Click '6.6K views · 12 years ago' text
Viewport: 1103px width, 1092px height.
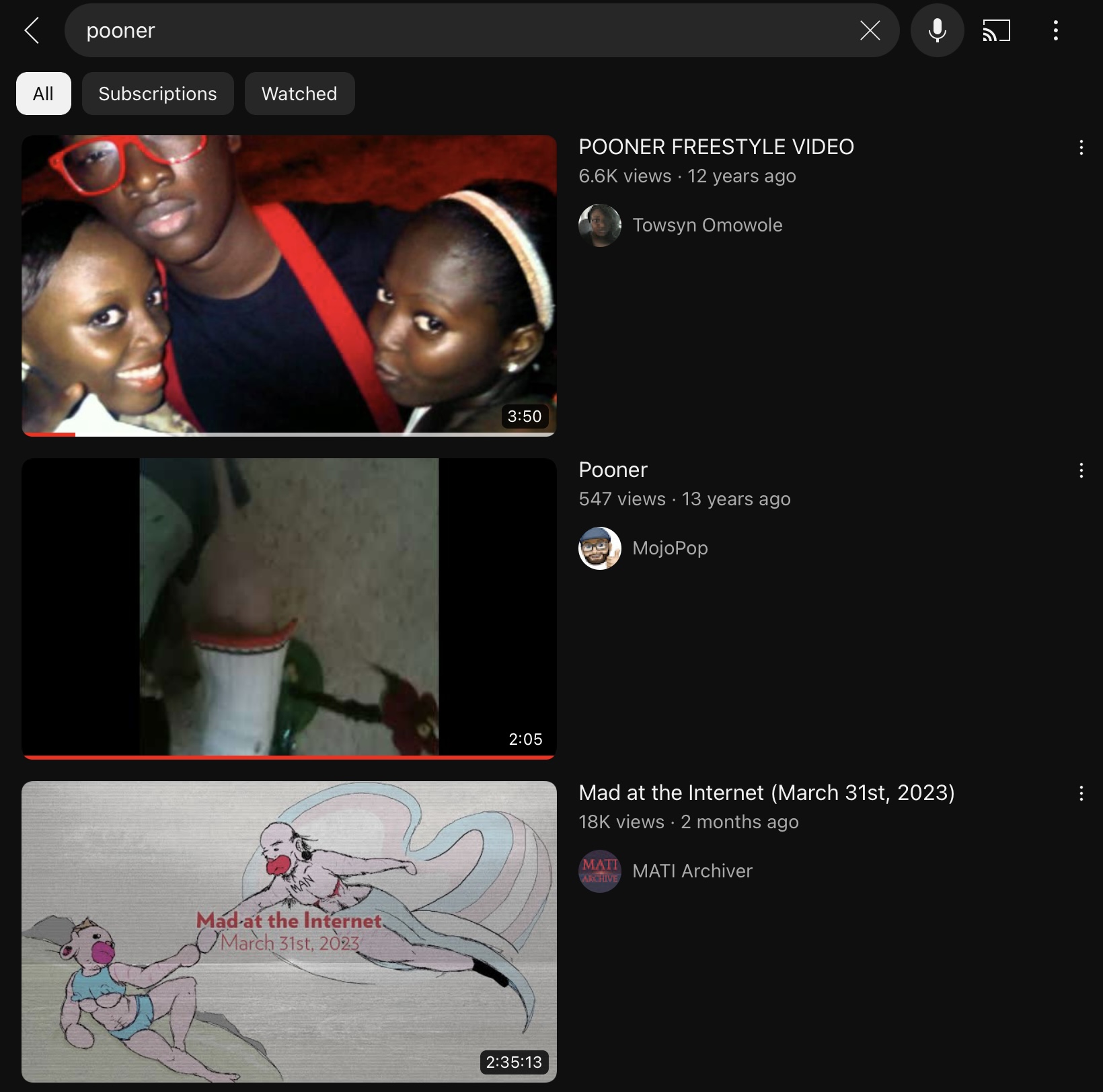point(687,176)
